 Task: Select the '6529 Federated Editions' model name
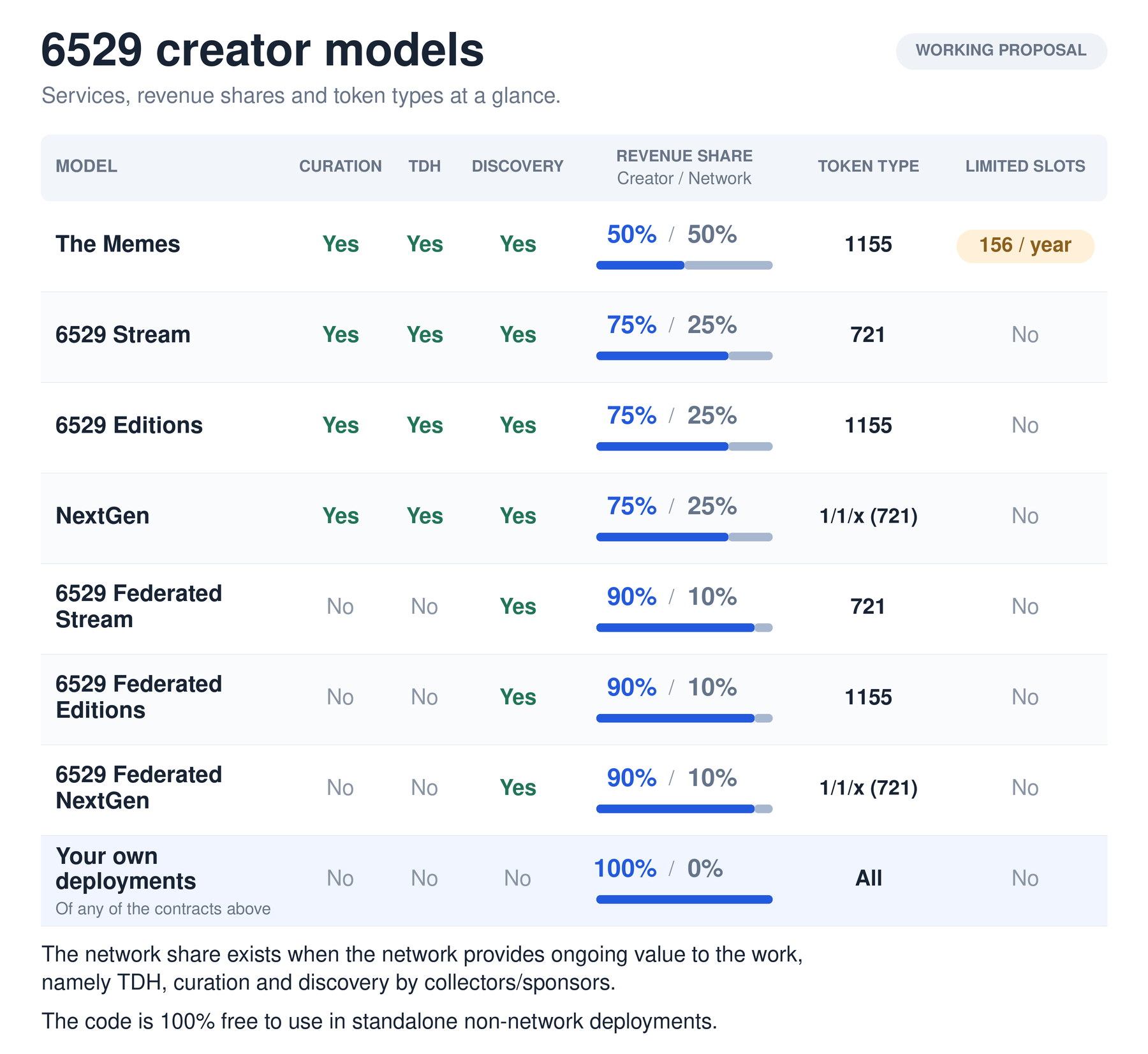tap(139, 697)
